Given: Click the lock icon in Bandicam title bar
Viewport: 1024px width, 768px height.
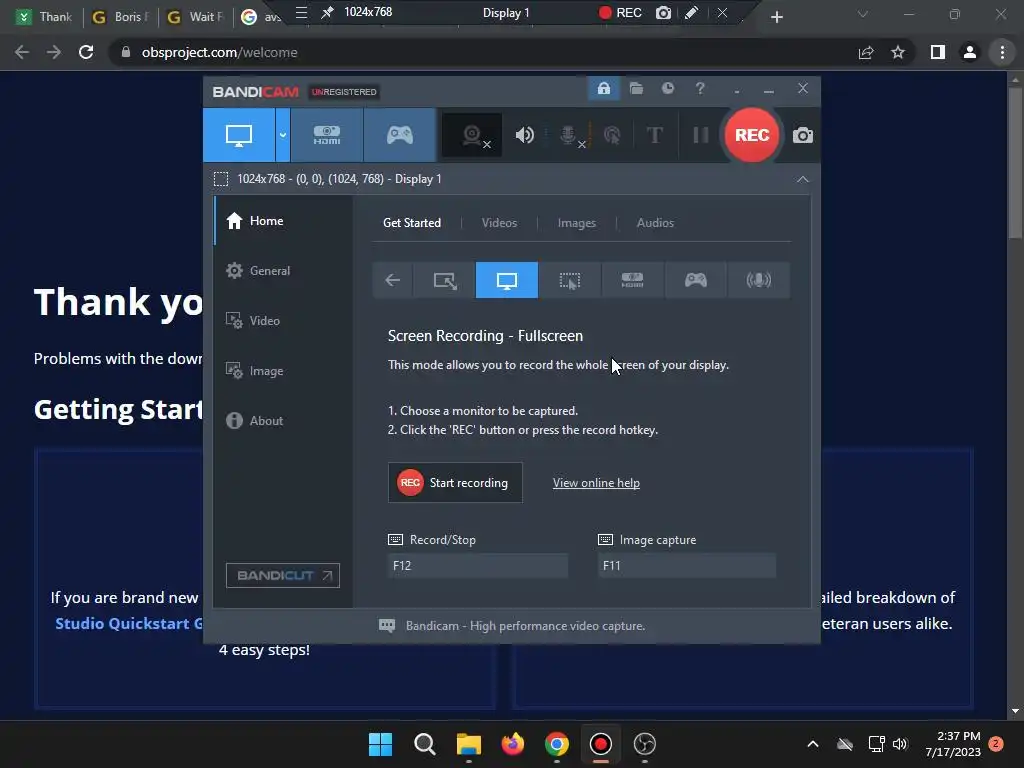Looking at the screenshot, I should pyautogui.click(x=603, y=88).
